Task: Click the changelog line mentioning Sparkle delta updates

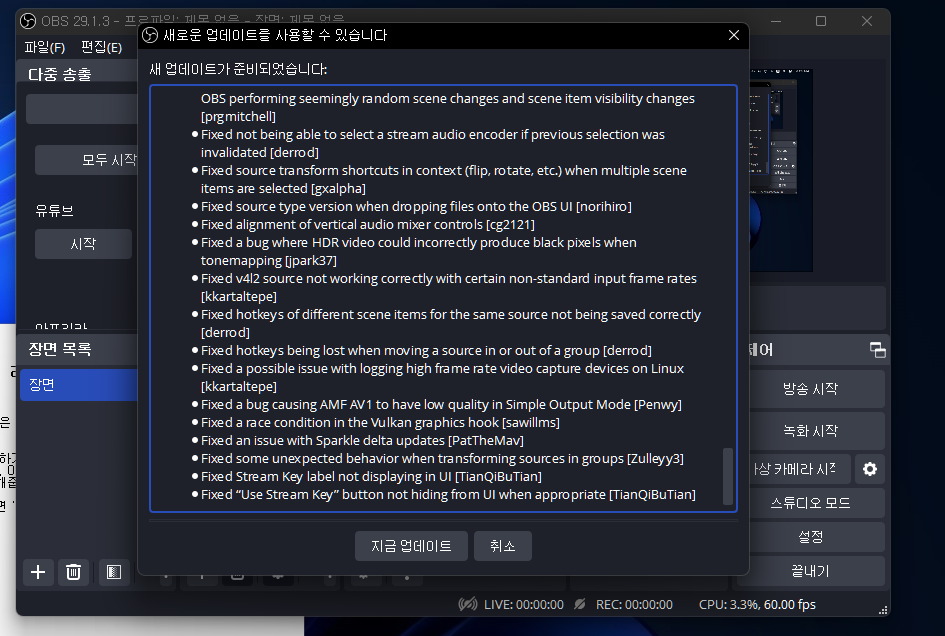Action: tap(362, 441)
